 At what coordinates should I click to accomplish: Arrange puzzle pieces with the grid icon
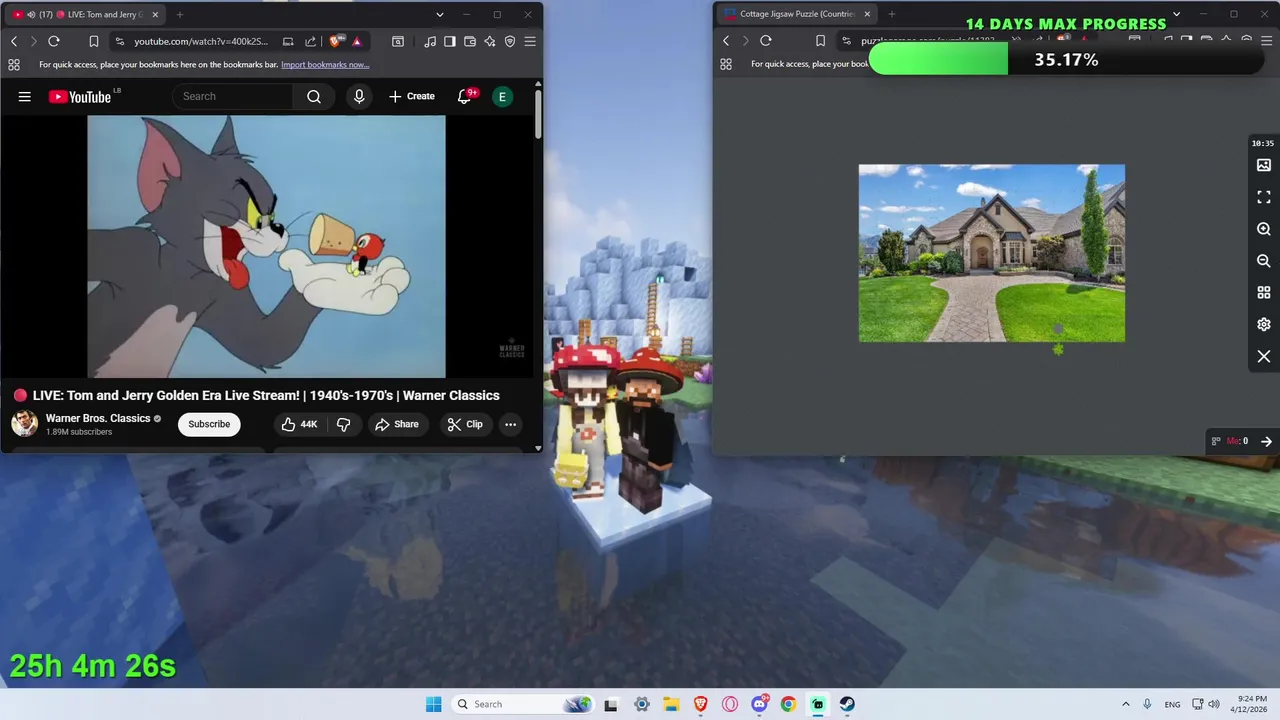[x=1264, y=293]
